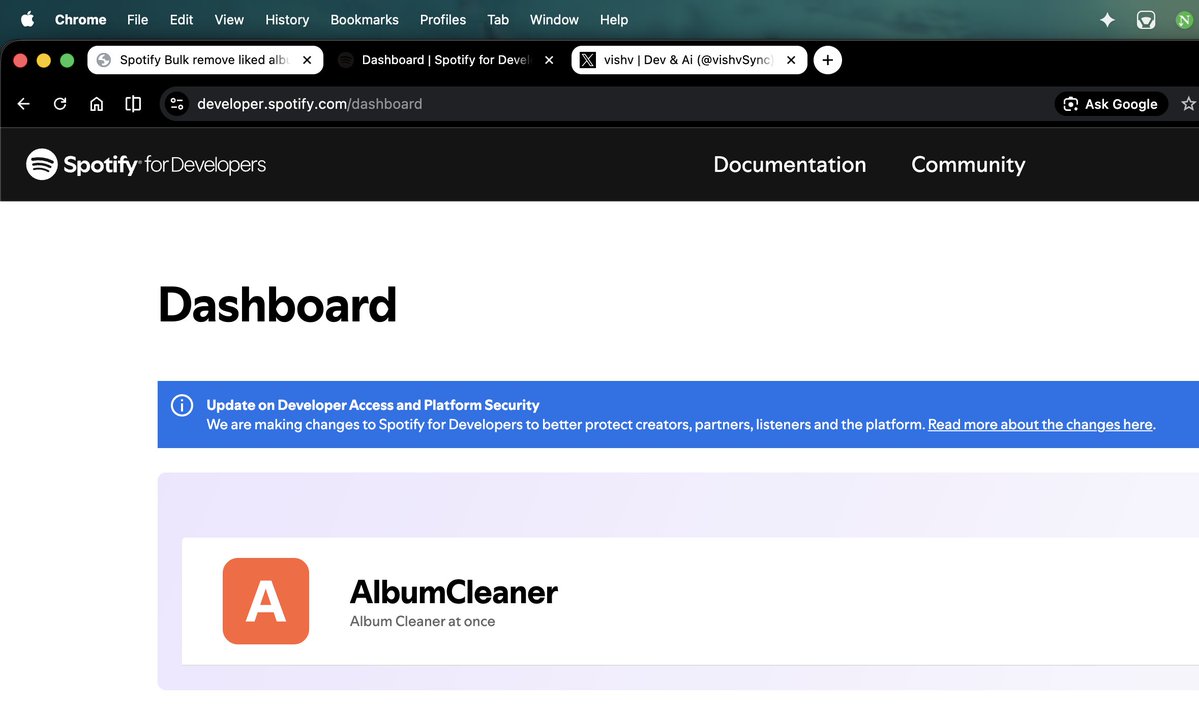Click the Update on Developer Access banner title
This screenshot has height=710, width=1199.
(x=372, y=405)
